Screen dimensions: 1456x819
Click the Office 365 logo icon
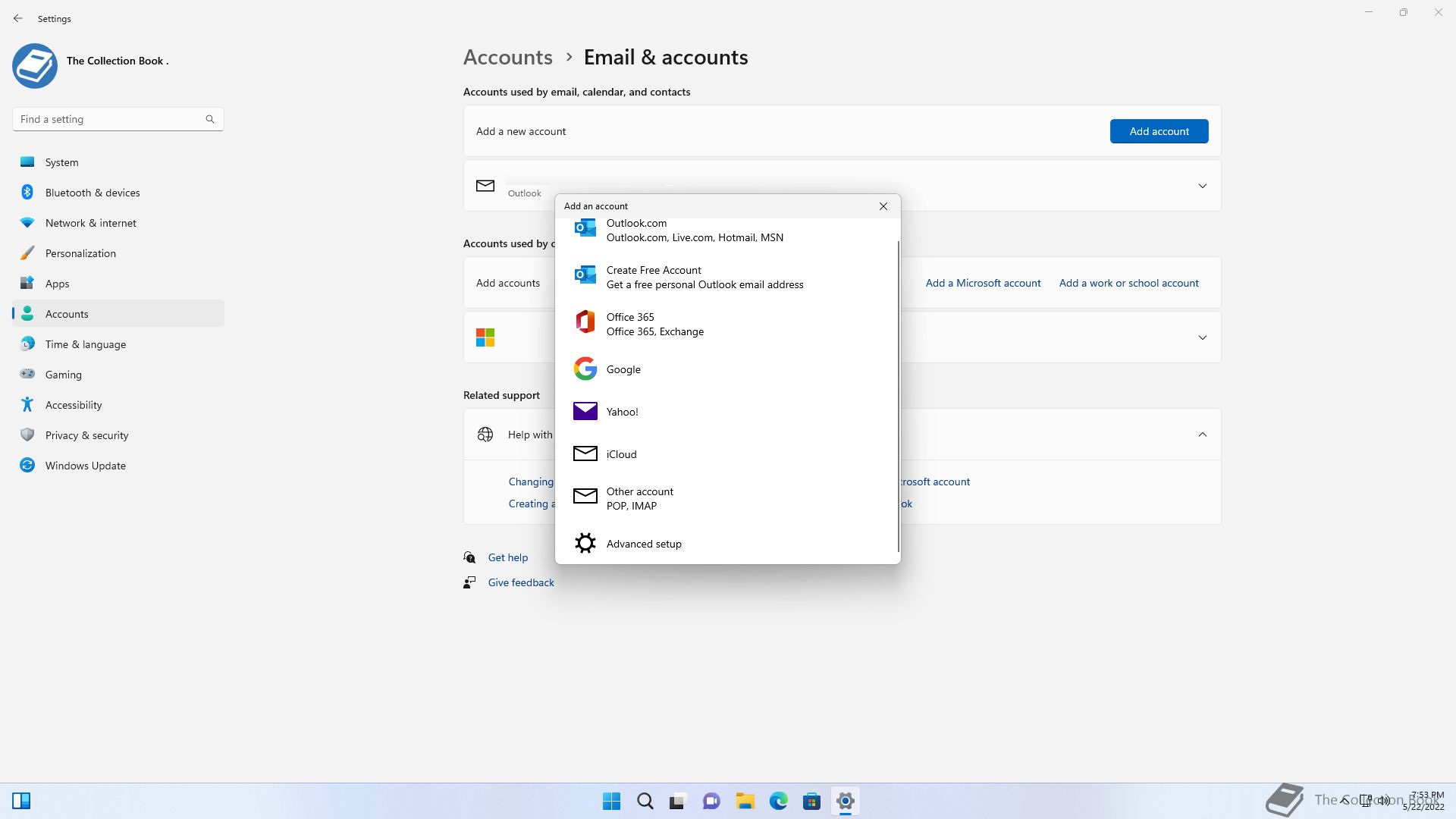(585, 322)
